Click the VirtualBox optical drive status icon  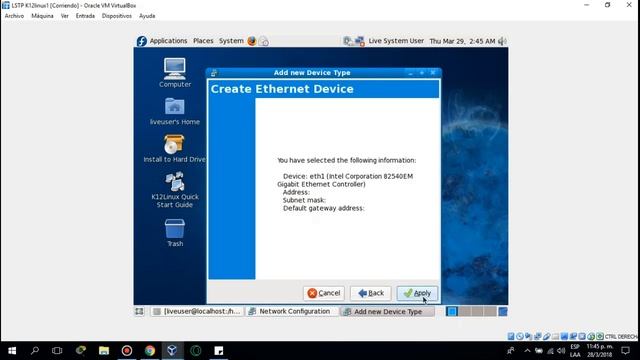[520, 336]
